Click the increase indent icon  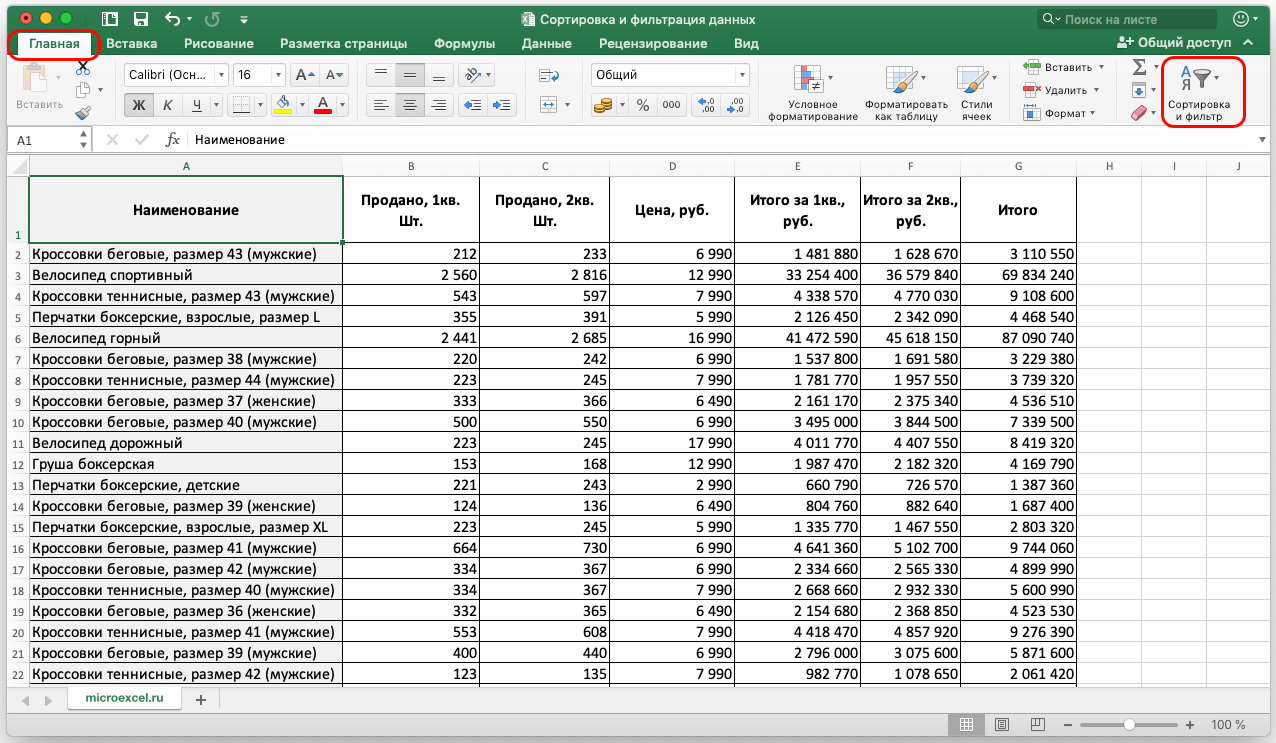(x=502, y=105)
